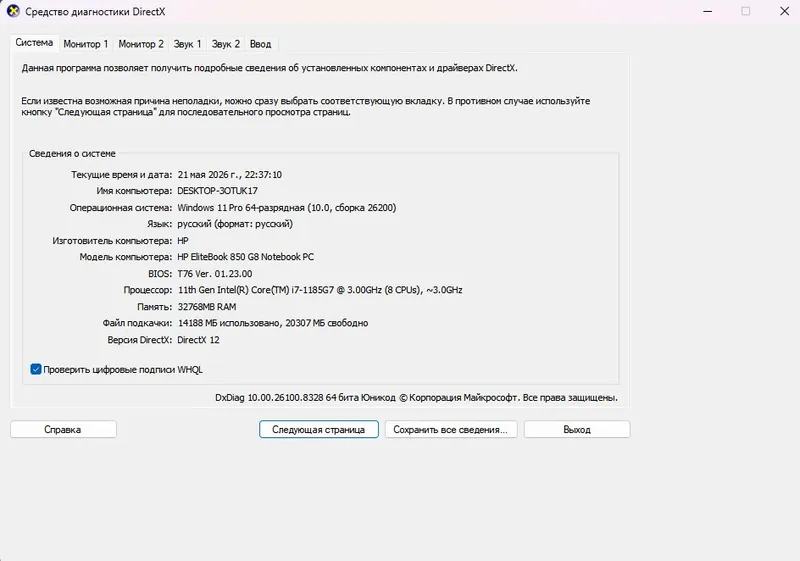Close the DirectX diagnostic window
The image size is (800, 561).
pyautogui.click(x=784, y=11)
